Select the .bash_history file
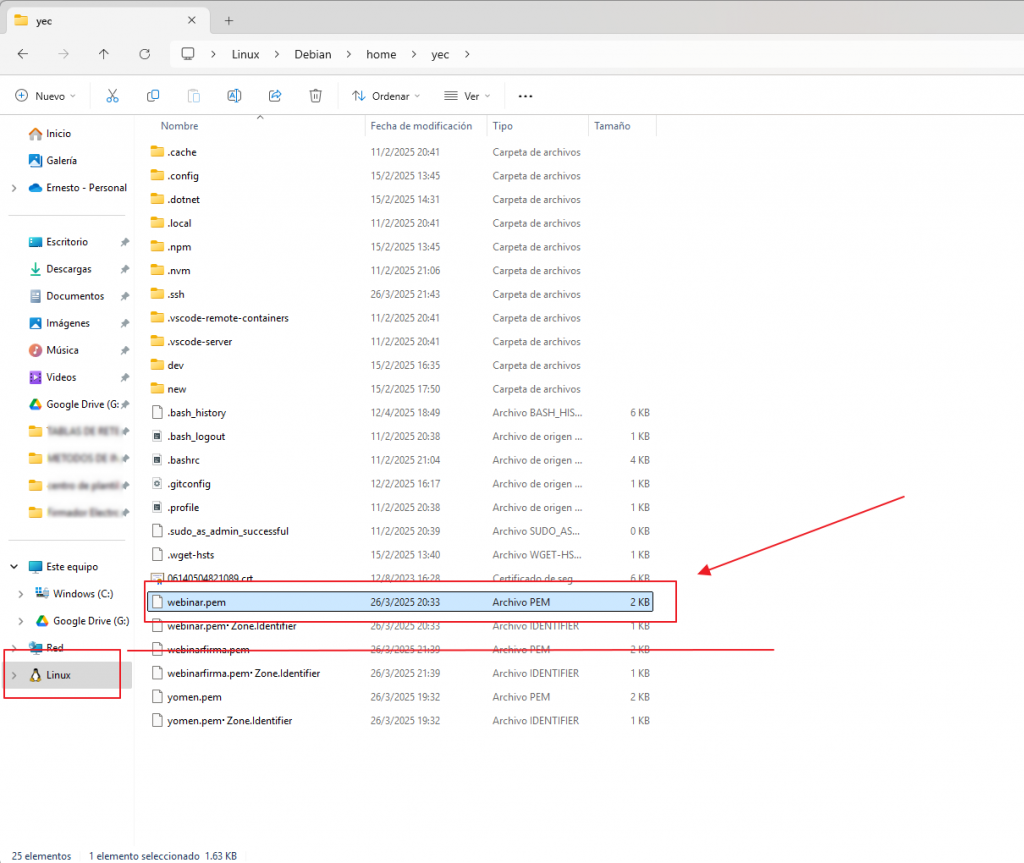Viewport: 1024px width, 863px height. tap(400, 413)
